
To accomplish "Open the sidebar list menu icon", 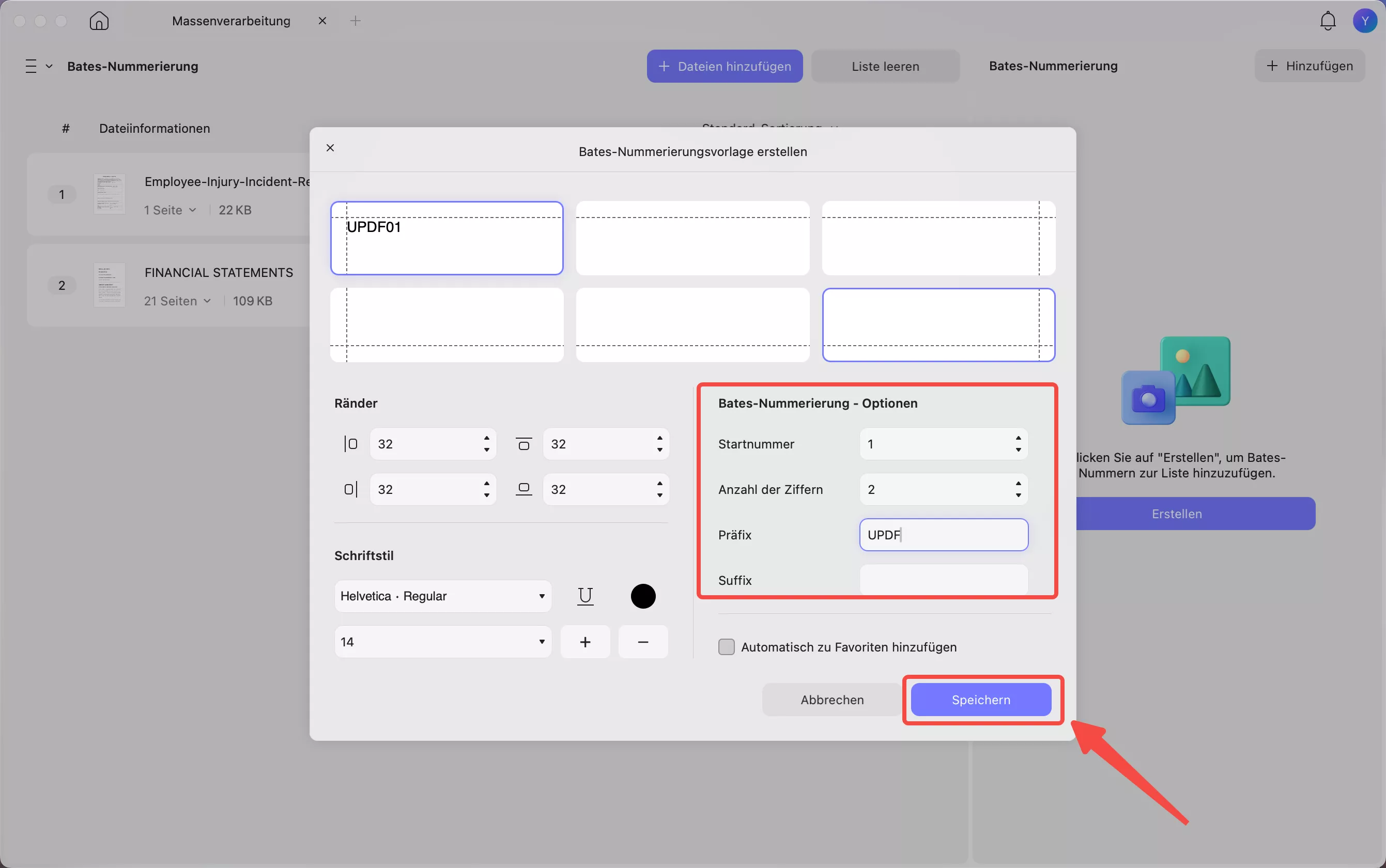I will tap(32, 66).
